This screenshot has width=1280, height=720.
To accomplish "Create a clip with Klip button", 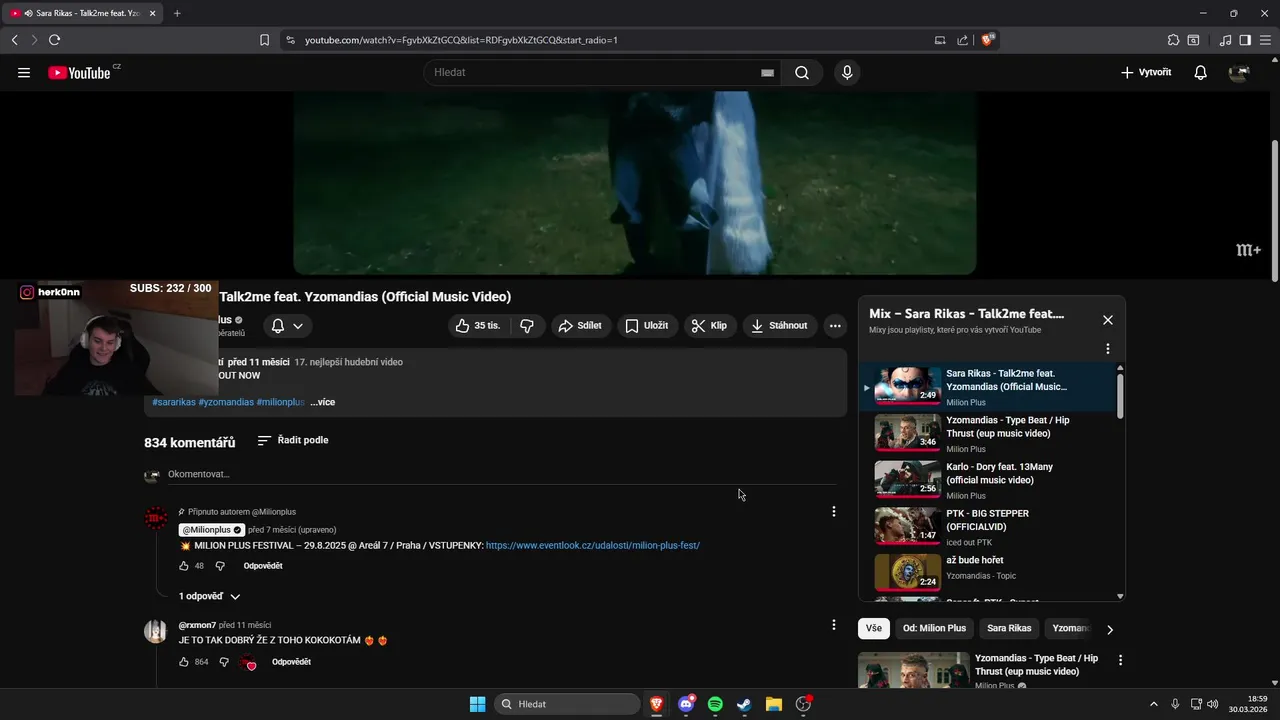I will (x=710, y=326).
